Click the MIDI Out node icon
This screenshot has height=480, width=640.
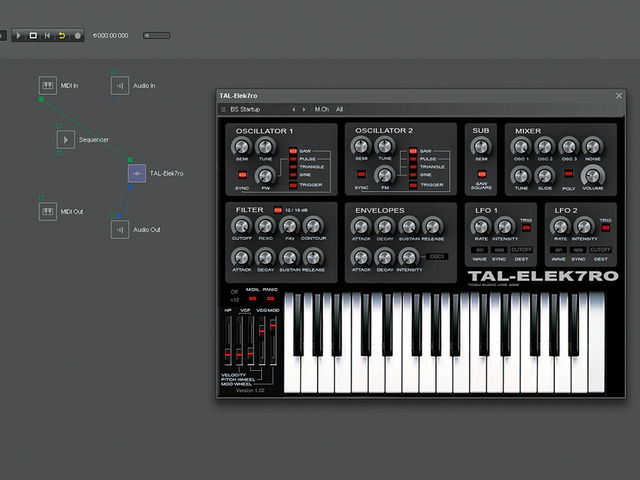(48, 211)
